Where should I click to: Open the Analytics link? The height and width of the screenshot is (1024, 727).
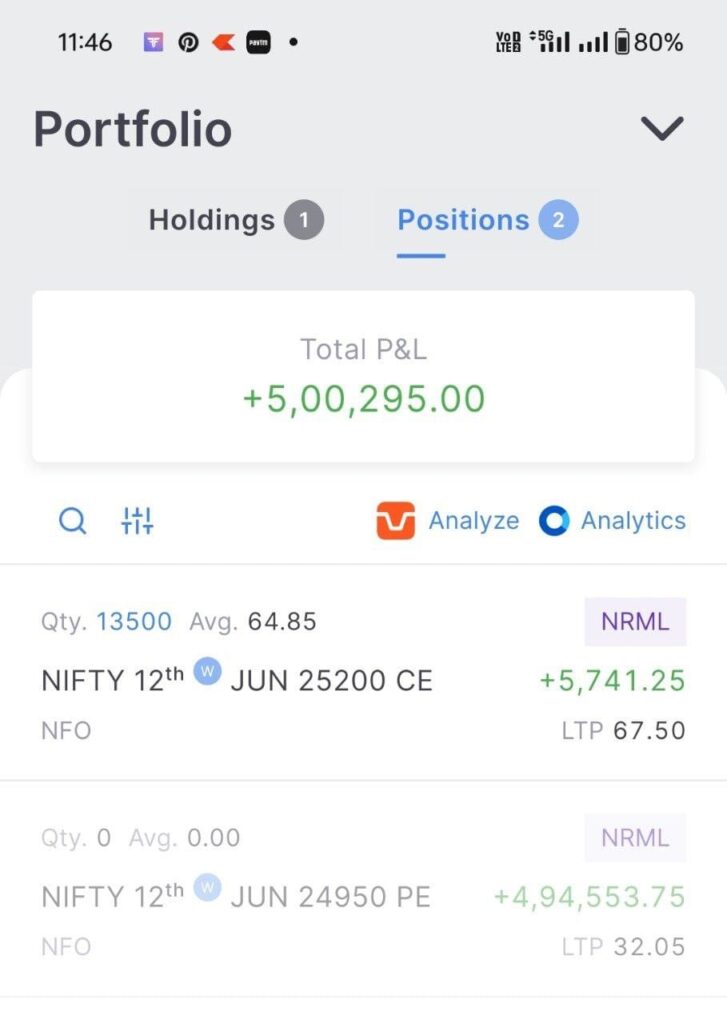(x=633, y=521)
